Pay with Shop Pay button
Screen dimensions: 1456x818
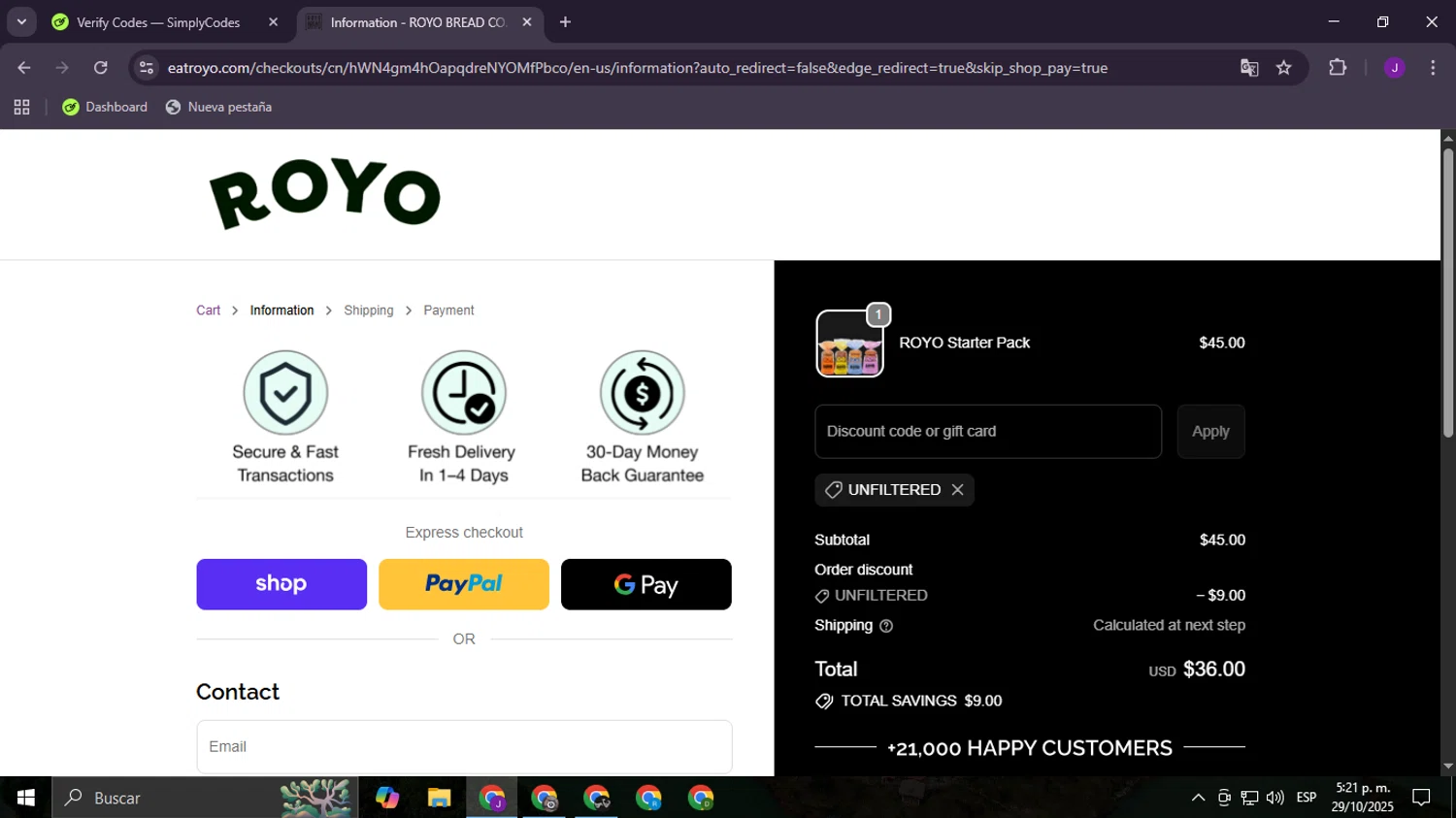coord(281,584)
